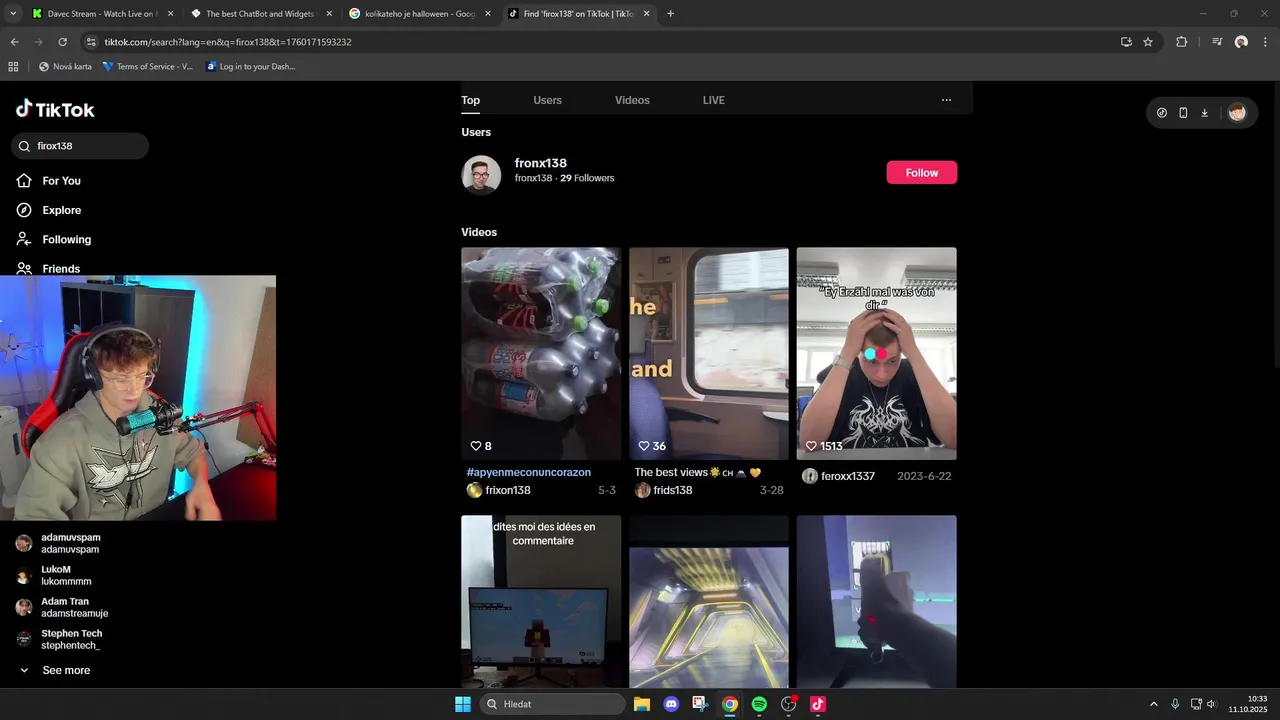Click the Chrome back arrow

tap(14, 42)
